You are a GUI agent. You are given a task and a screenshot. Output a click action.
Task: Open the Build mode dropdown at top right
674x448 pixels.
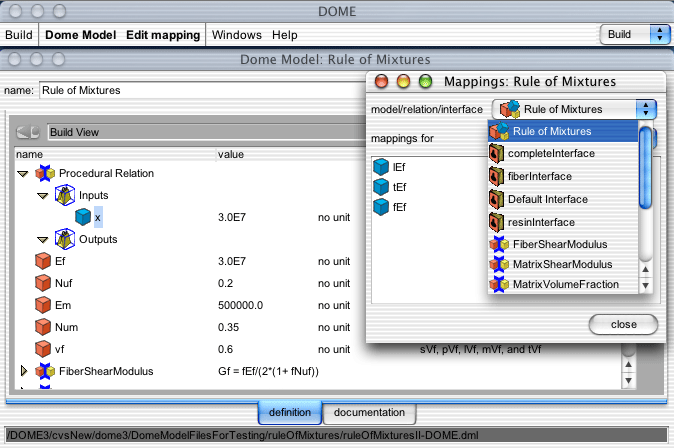[634, 34]
